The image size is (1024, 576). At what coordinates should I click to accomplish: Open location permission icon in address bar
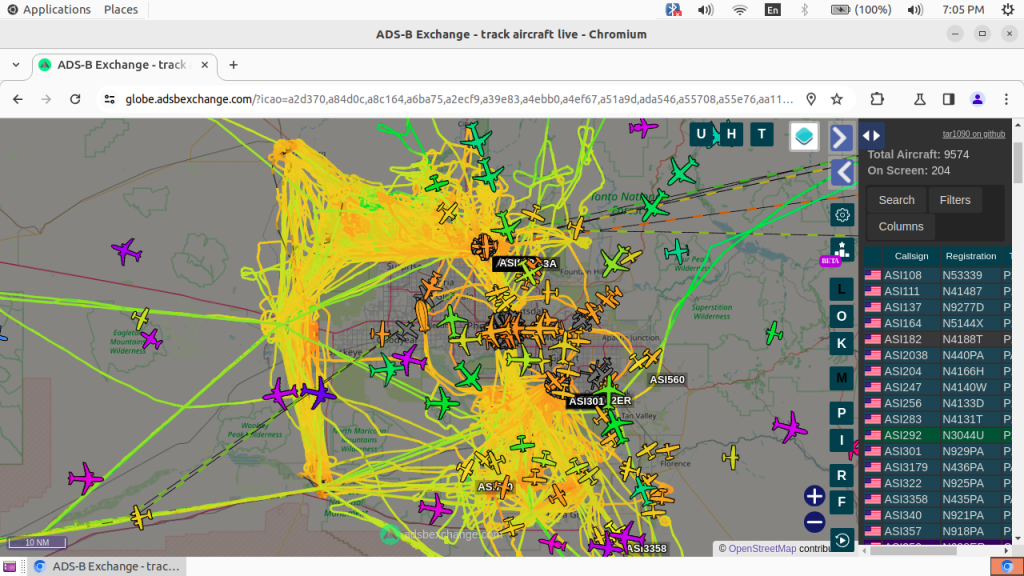(811, 99)
